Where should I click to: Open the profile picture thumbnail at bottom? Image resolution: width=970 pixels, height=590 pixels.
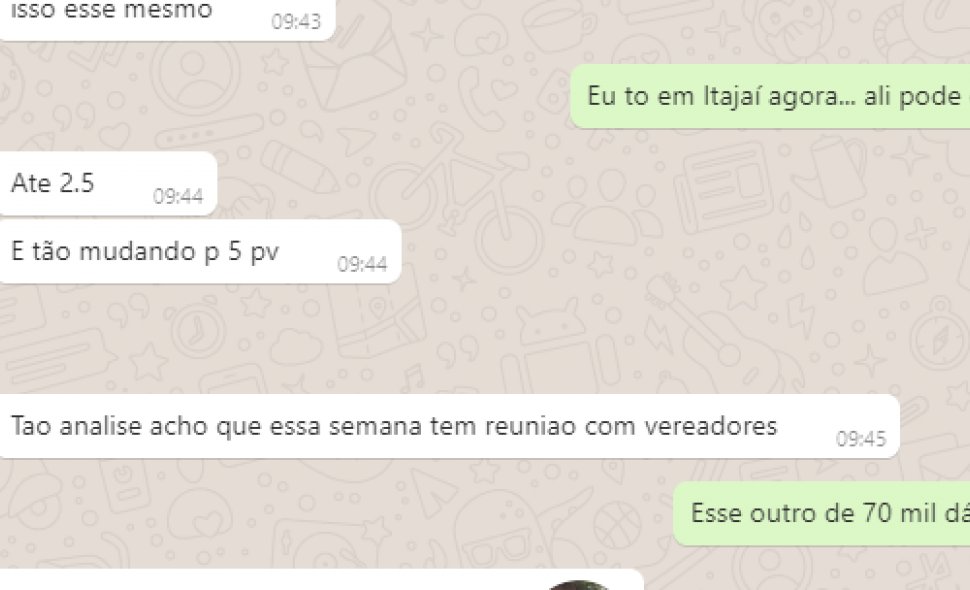pyautogui.click(x=578, y=584)
